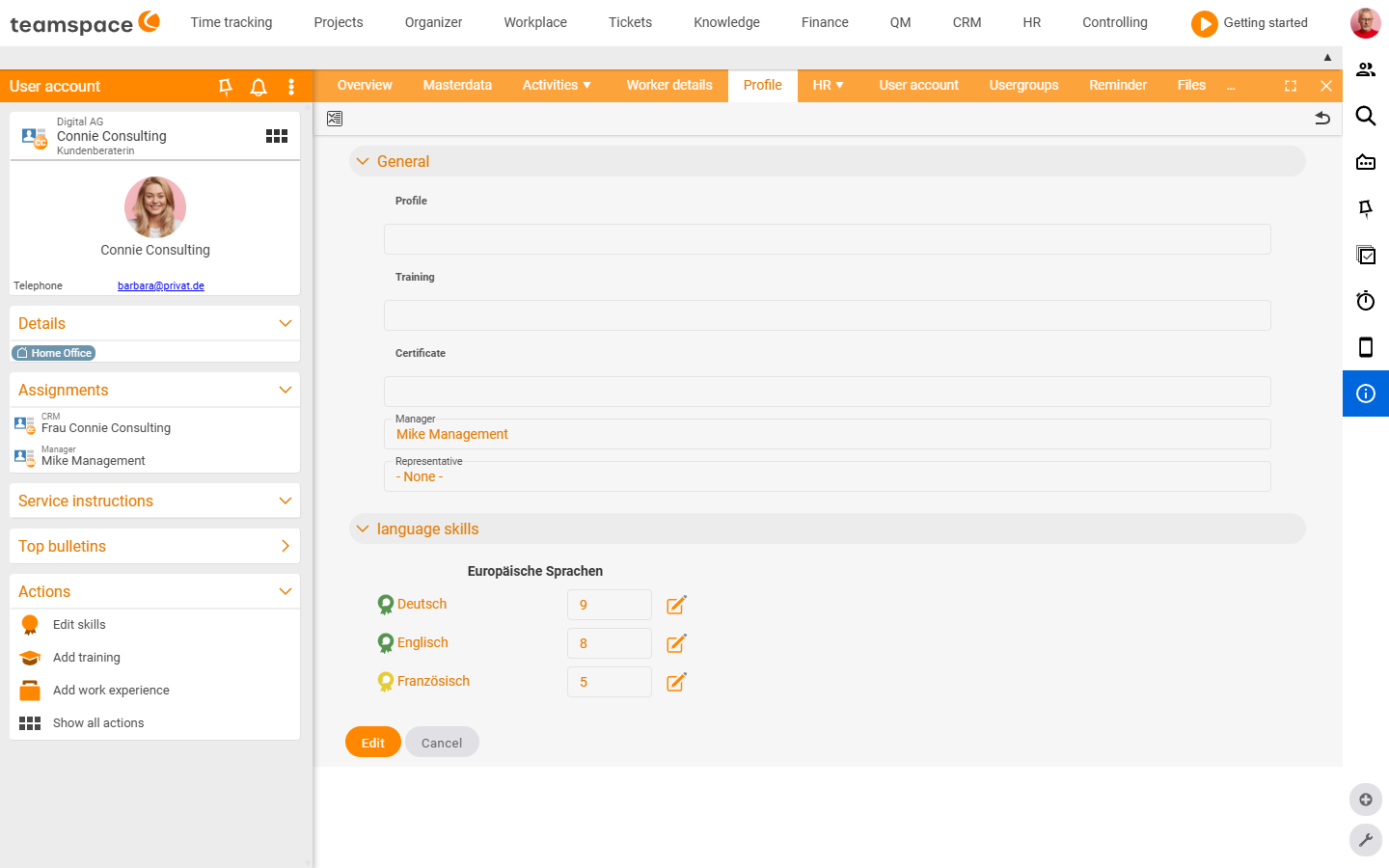Collapse the top navigation with up arrow
This screenshot has height=868, width=1389.
click(1327, 57)
